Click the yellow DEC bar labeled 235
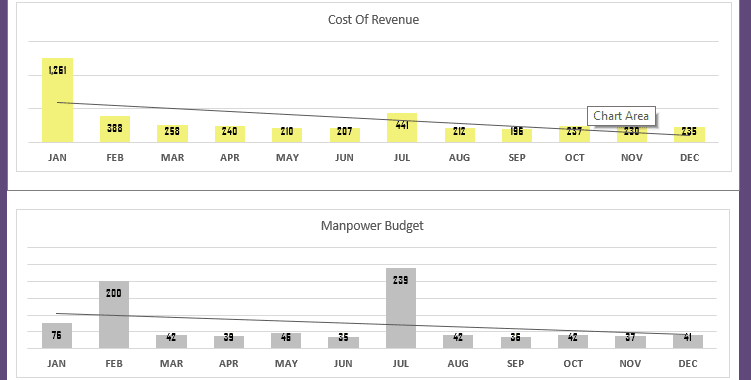751x380 pixels. click(689, 135)
